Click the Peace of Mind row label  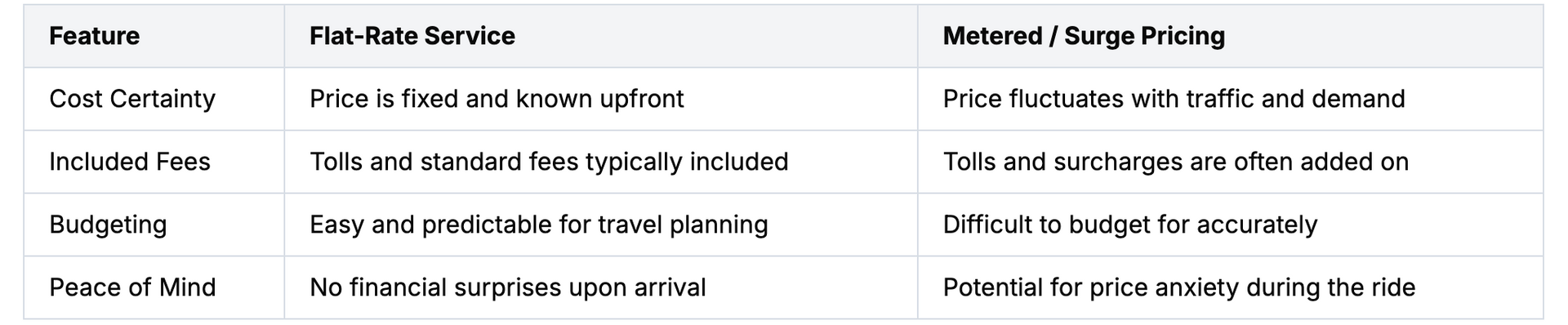[x=132, y=287]
